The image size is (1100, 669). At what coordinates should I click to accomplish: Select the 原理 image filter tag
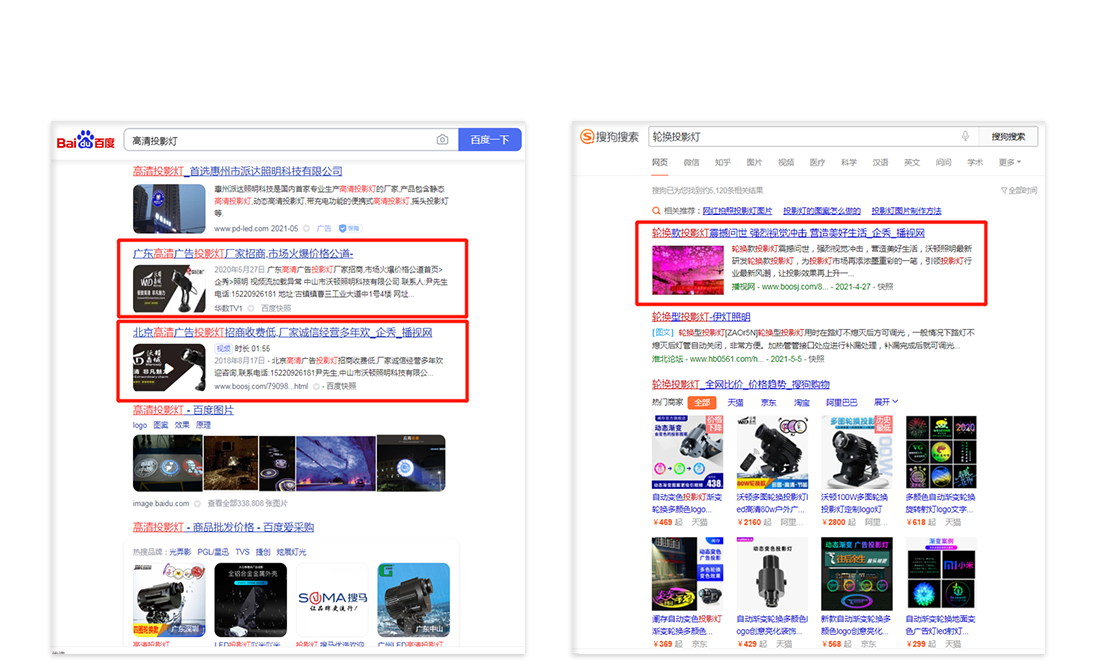pos(203,425)
